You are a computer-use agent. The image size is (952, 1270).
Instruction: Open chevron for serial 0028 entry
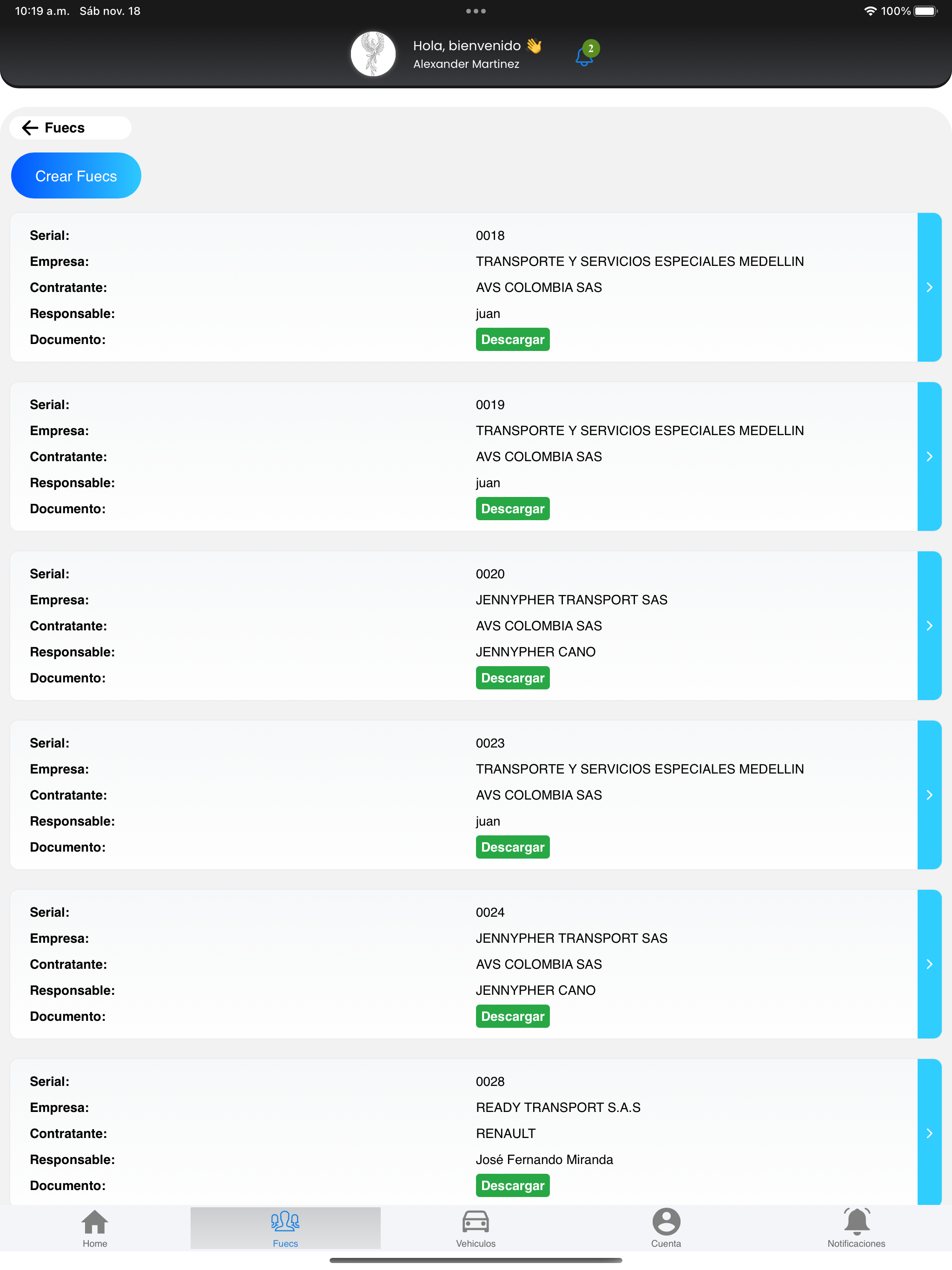click(929, 1133)
